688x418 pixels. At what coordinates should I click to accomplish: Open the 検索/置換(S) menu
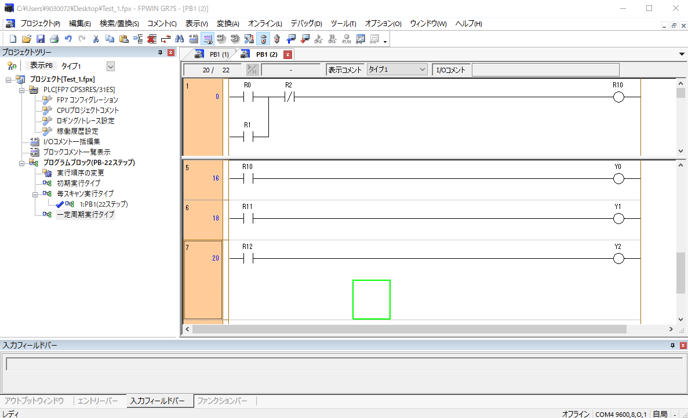[x=119, y=24]
